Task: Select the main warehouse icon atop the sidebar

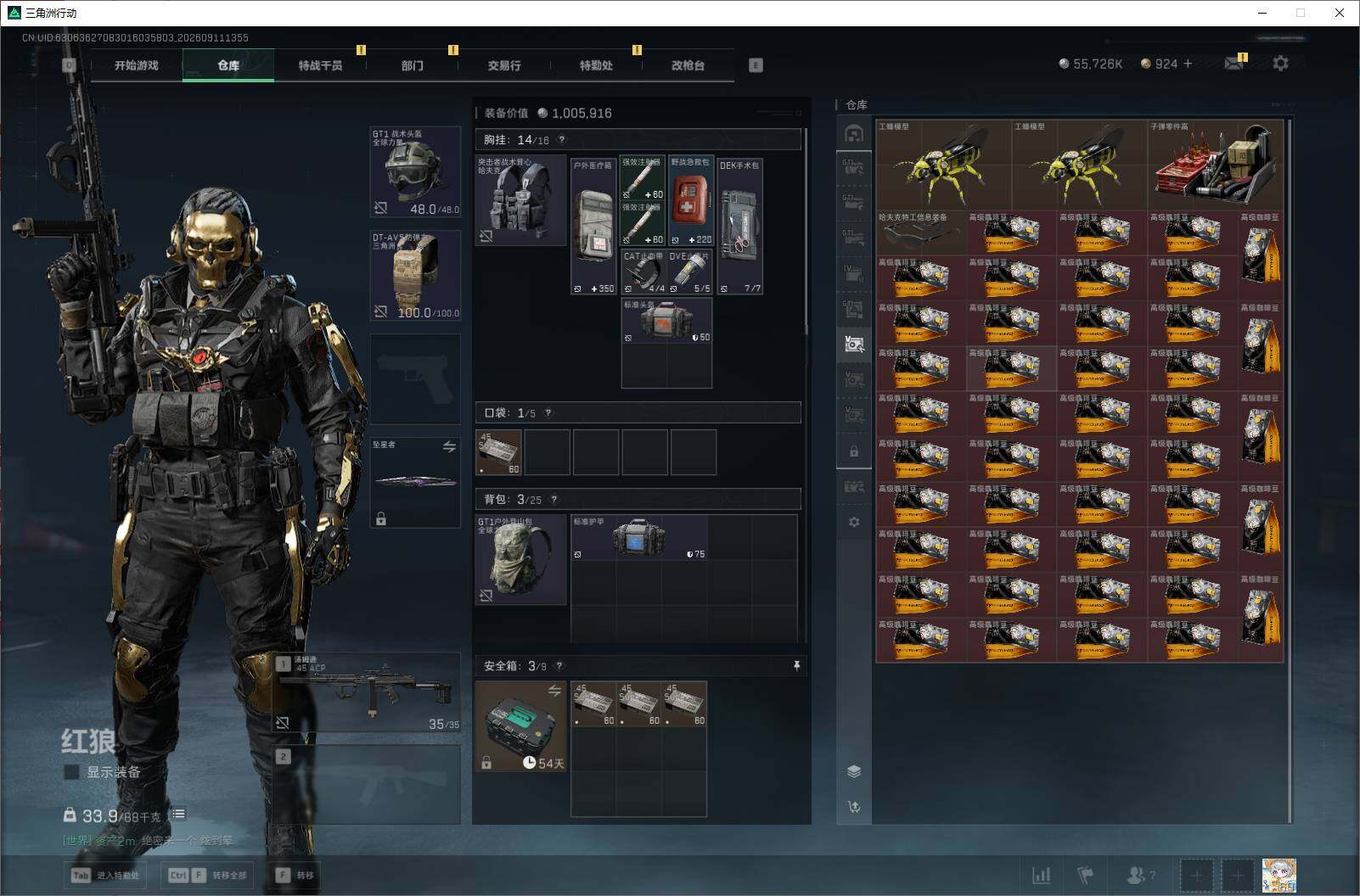Action: 854,134
